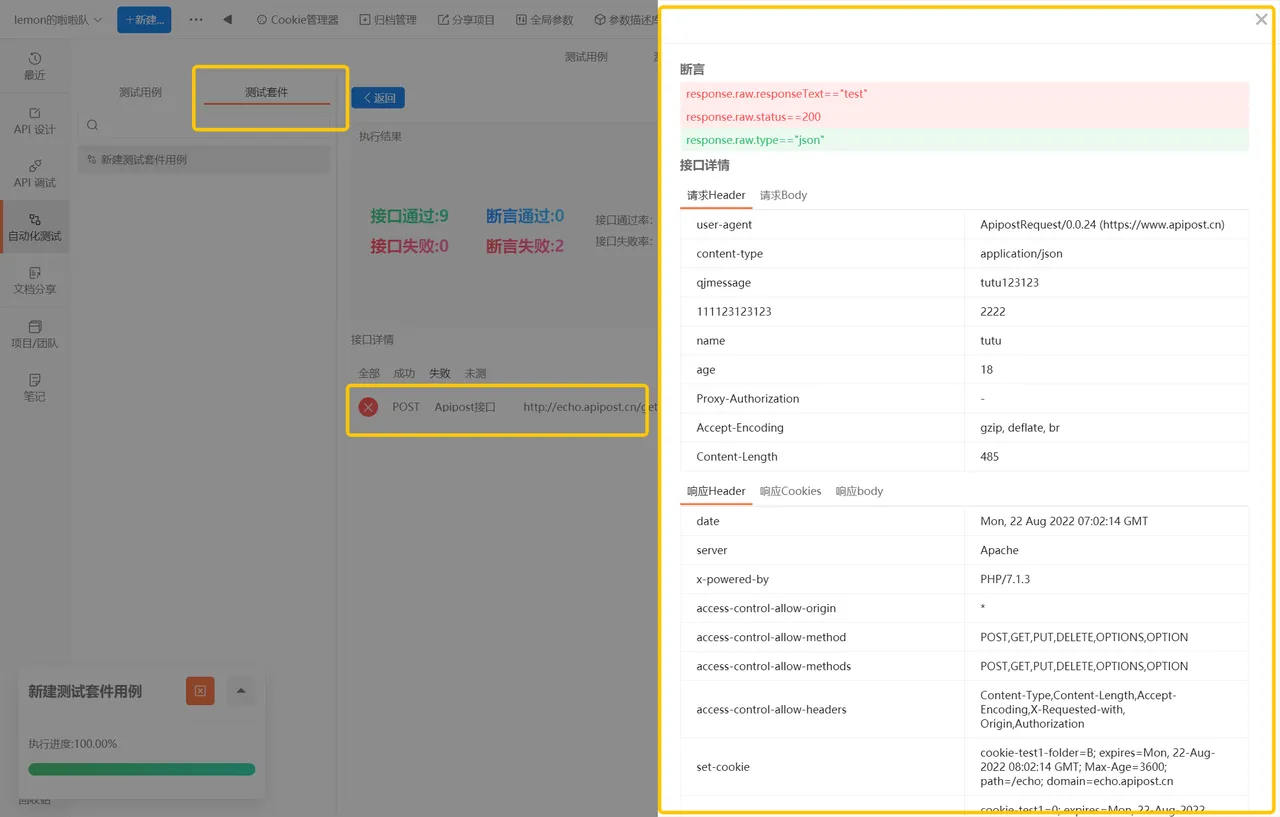This screenshot has height=817, width=1280.
Task: Open 文档分享 in the sidebar
Action: tap(35, 280)
